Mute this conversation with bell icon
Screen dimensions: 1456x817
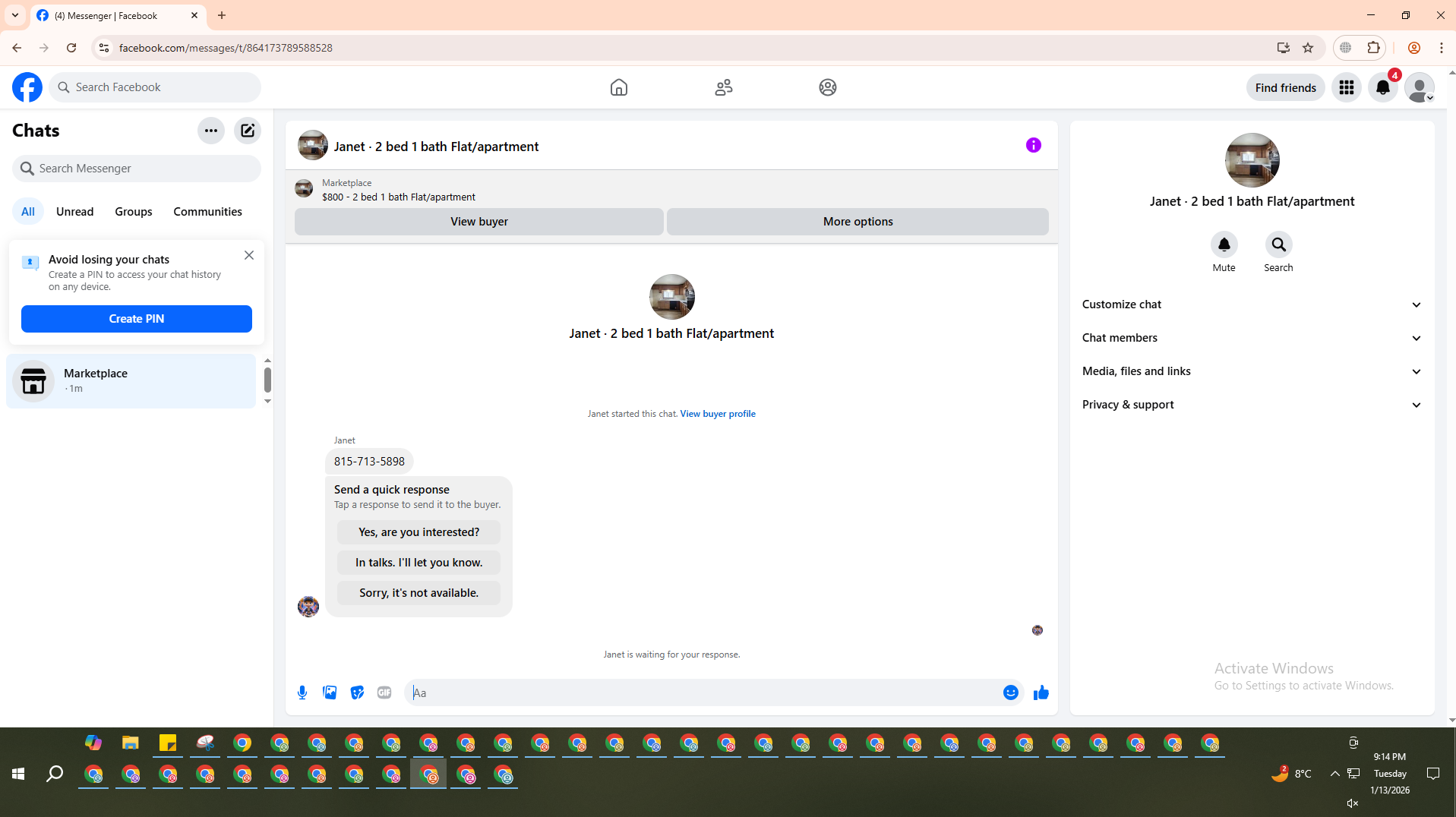[1224, 244]
